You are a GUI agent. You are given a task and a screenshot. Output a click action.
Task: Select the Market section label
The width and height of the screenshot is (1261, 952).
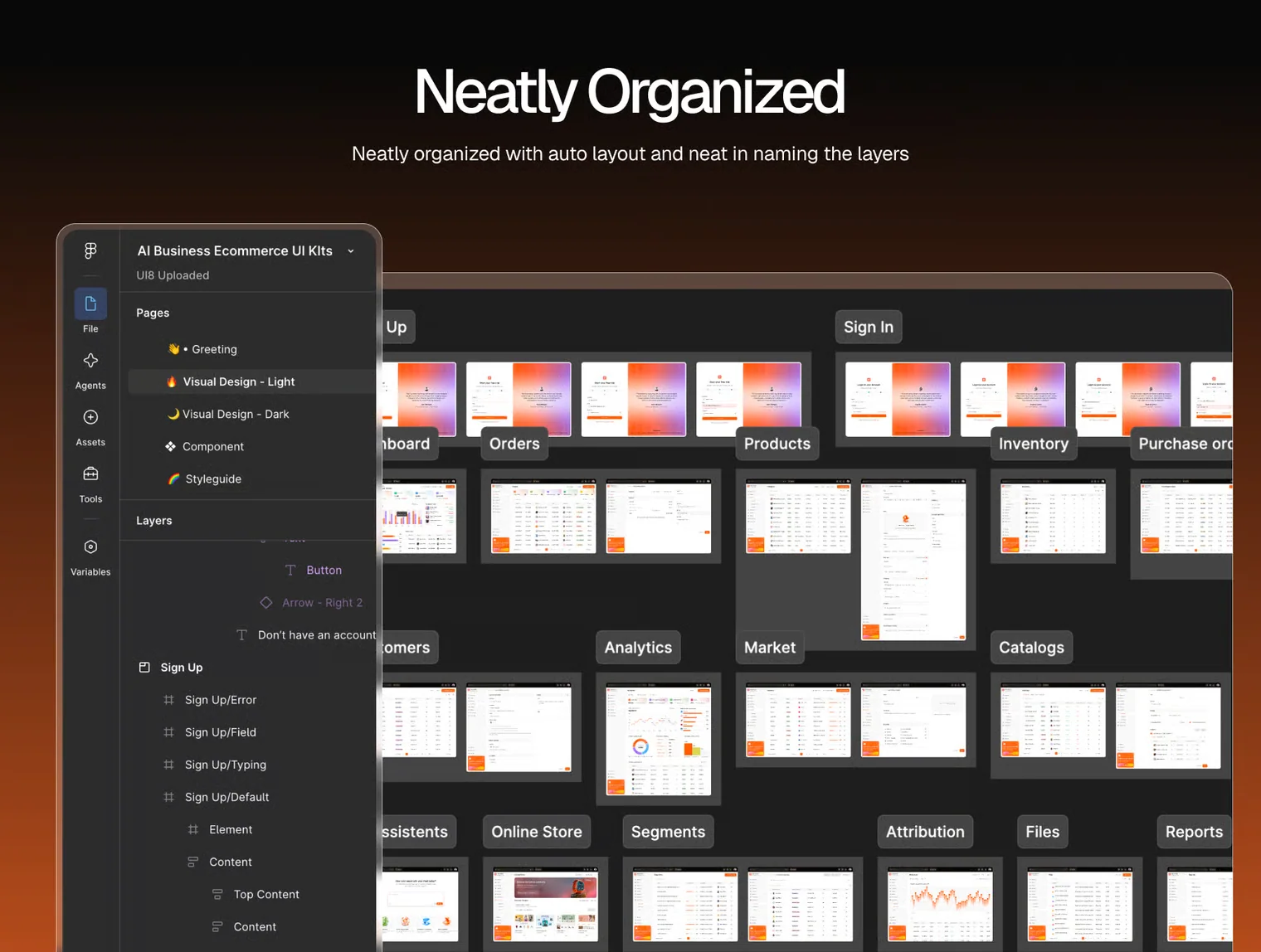[770, 648]
